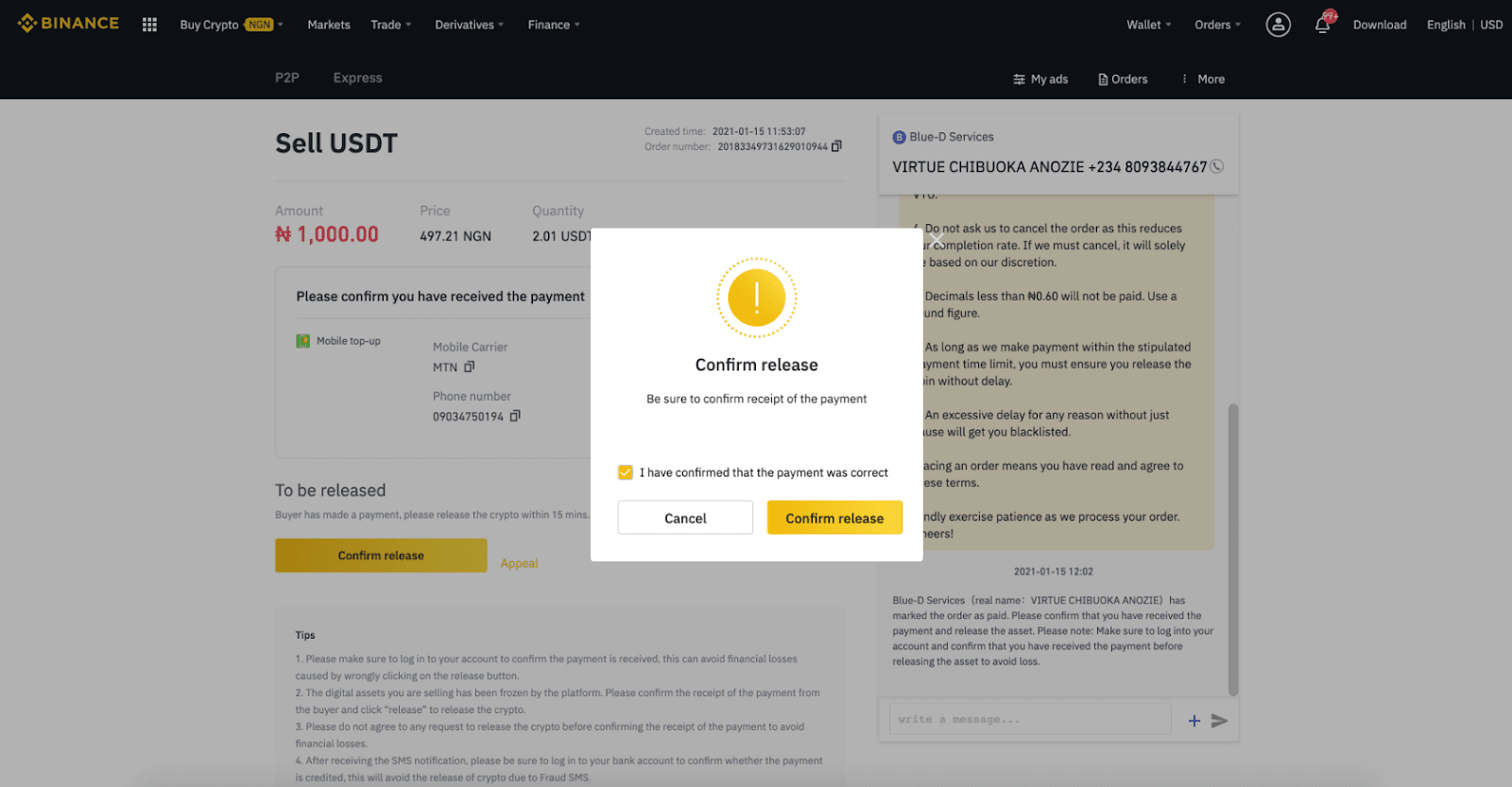Copy the order number
Image resolution: width=1512 pixels, height=787 pixels.
click(836, 146)
